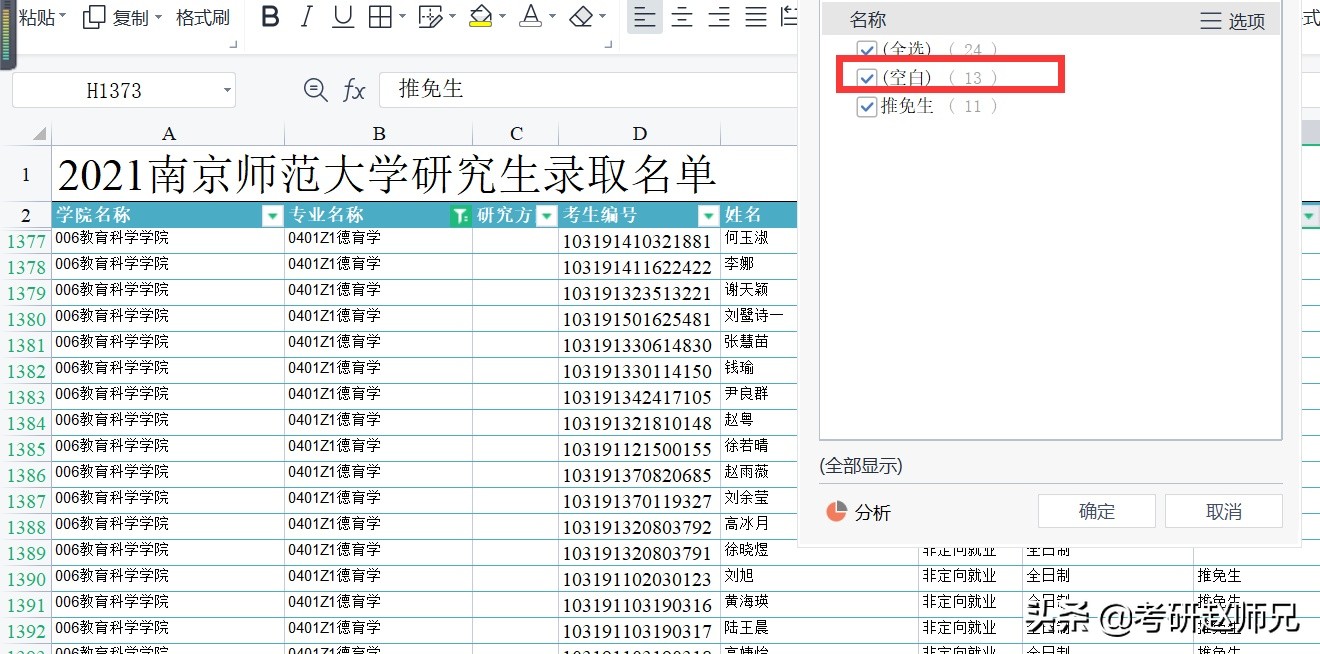Click the 粘贴 paste command
This screenshot has width=1320, height=654.
coord(38,17)
